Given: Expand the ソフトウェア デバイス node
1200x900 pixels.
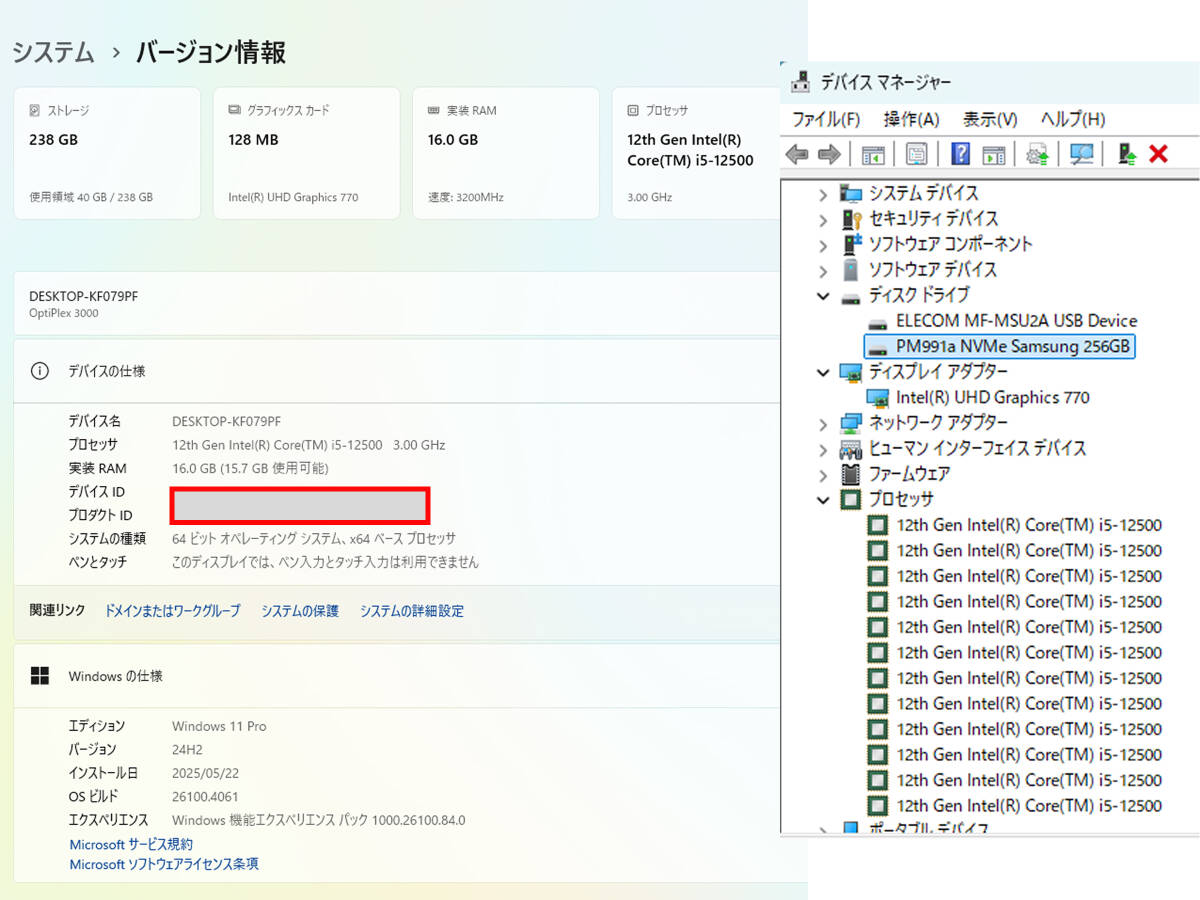Looking at the screenshot, I should pyautogui.click(x=823, y=270).
